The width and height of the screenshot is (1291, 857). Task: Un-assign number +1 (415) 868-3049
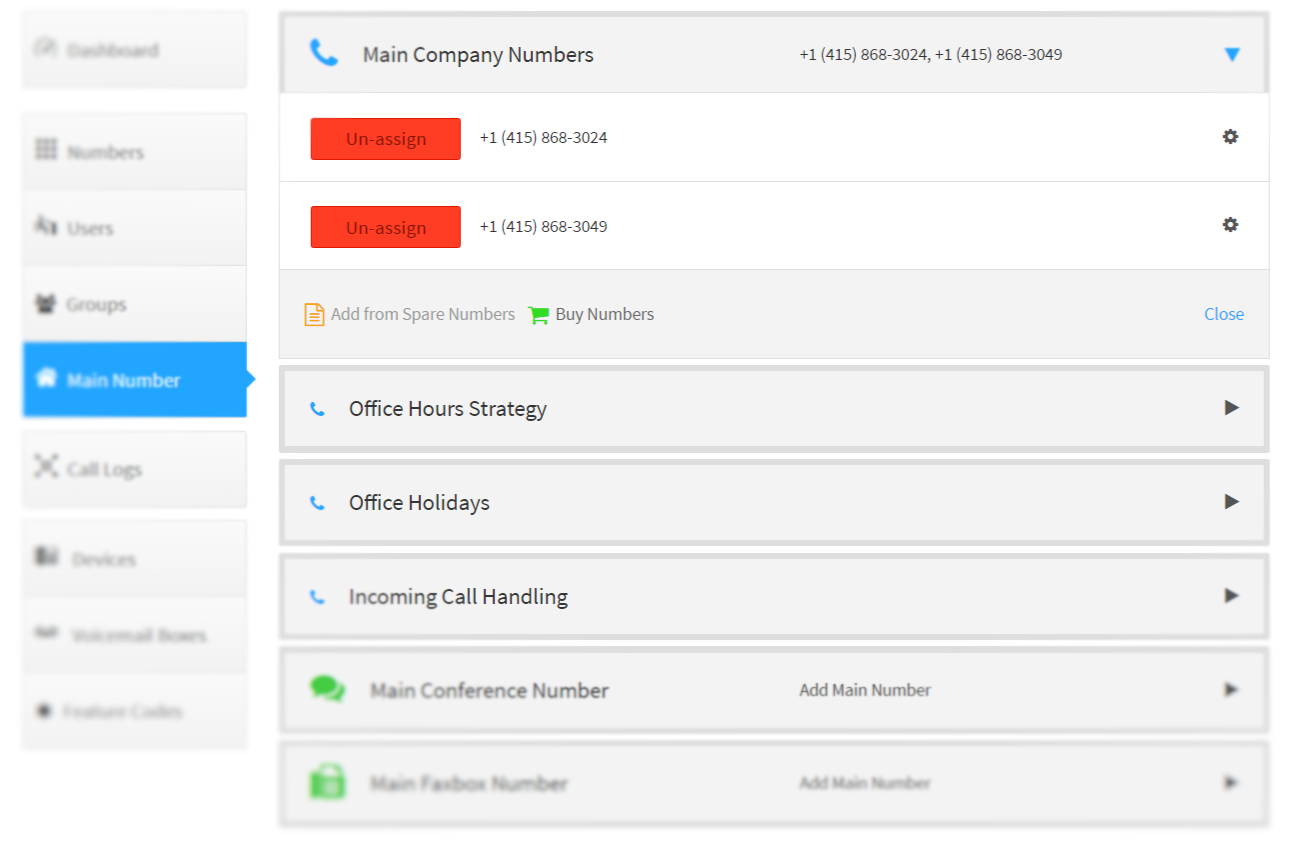coord(386,227)
